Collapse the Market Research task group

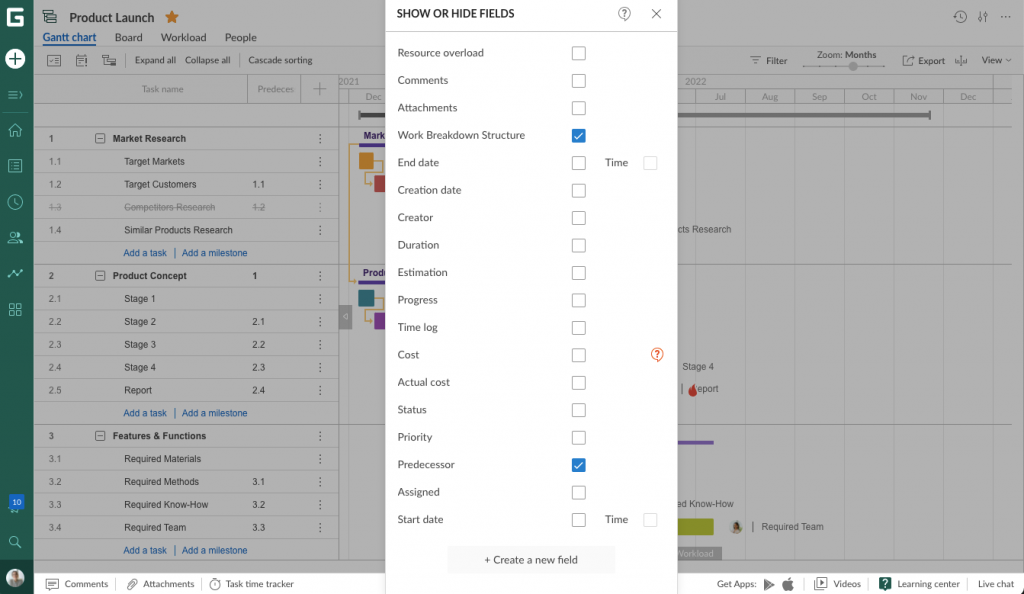point(98,138)
